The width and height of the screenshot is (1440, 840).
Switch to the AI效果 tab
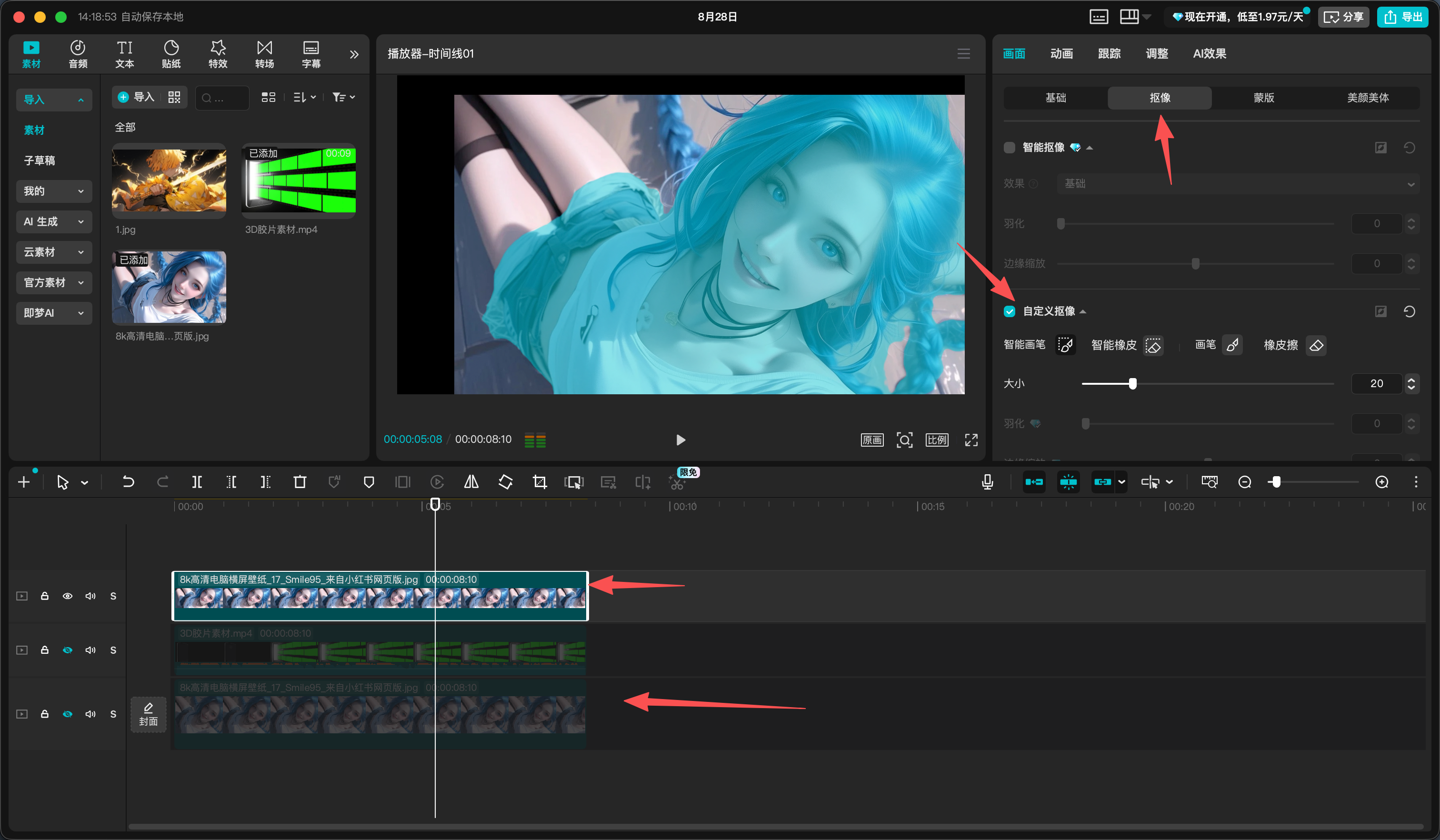click(x=1210, y=54)
